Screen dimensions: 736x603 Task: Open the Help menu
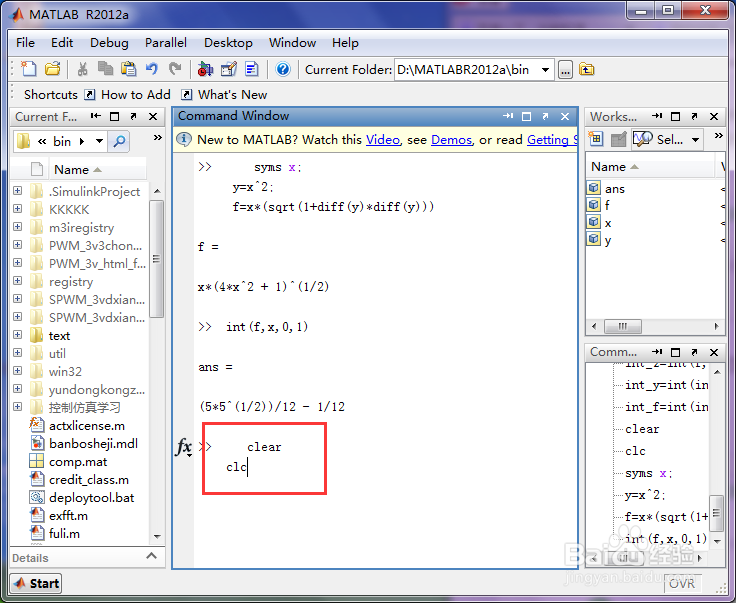pos(345,43)
